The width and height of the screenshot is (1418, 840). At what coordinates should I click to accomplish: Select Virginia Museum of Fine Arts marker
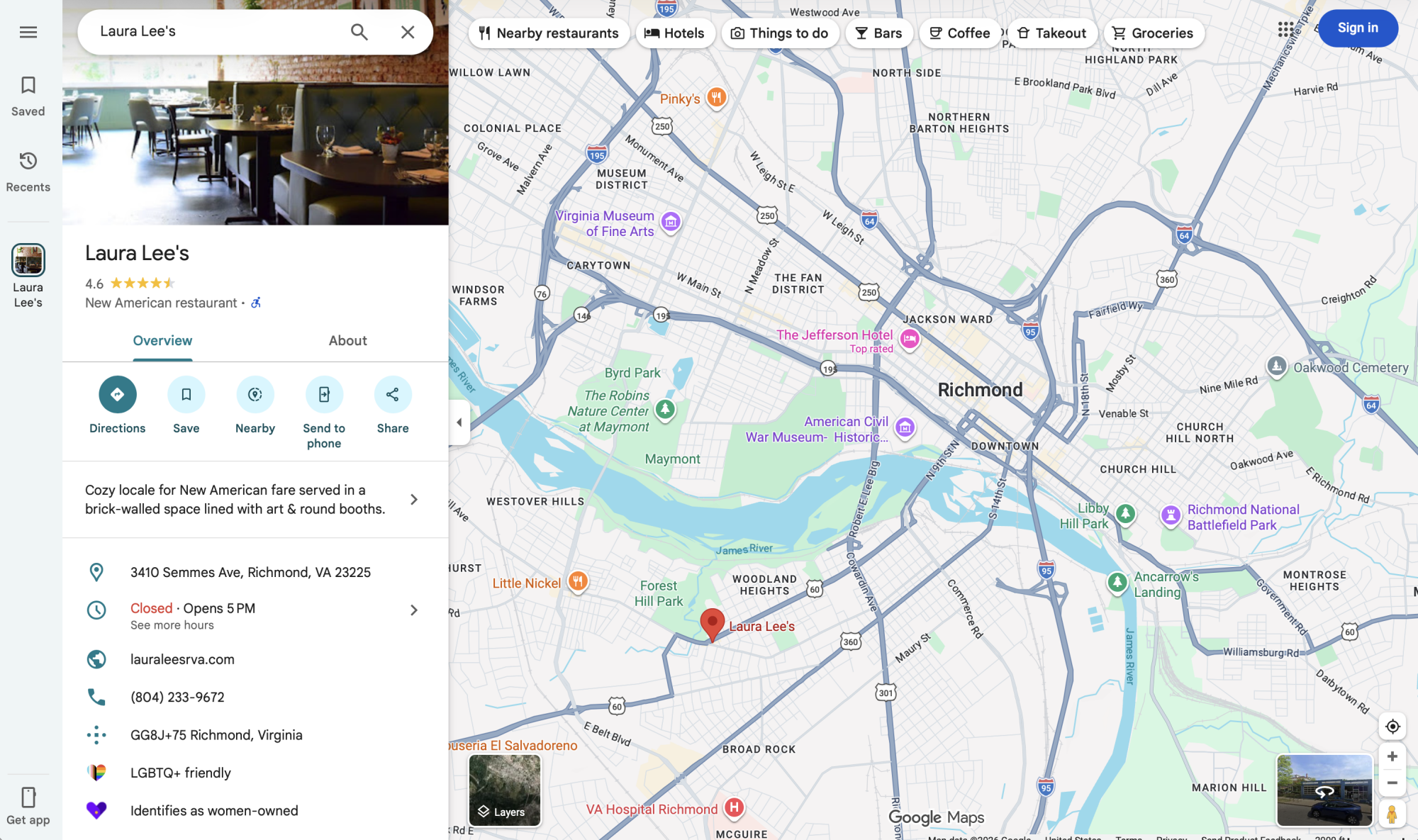click(x=671, y=222)
